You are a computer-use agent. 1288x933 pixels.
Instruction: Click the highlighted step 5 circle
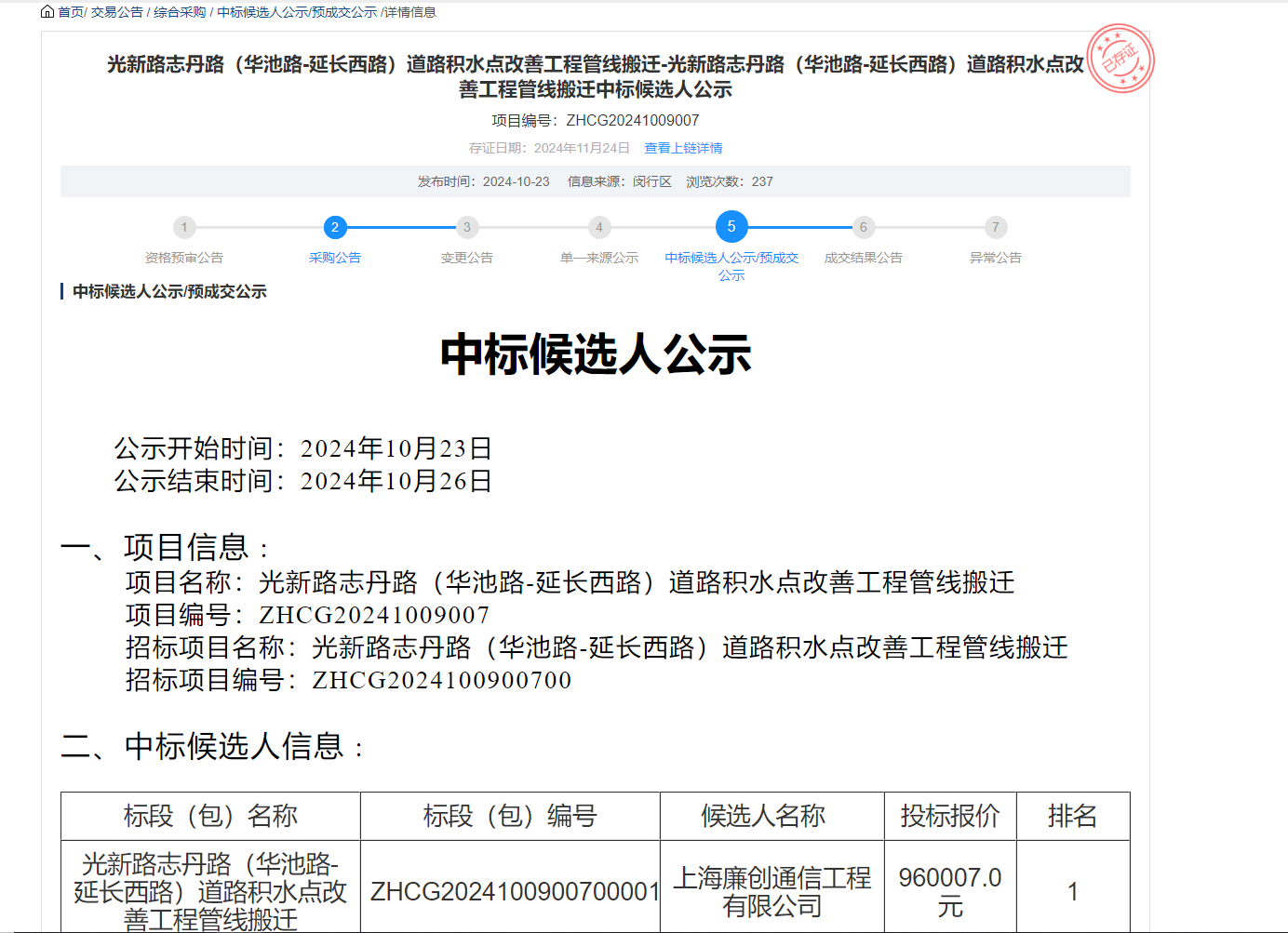[x=731, y=227]
